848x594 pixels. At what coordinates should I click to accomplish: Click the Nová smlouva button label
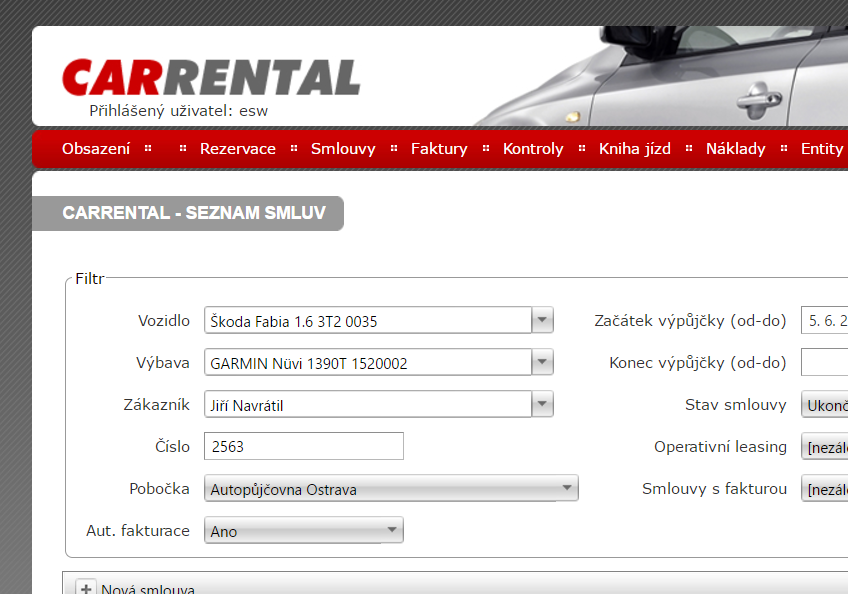coord(148,589)
